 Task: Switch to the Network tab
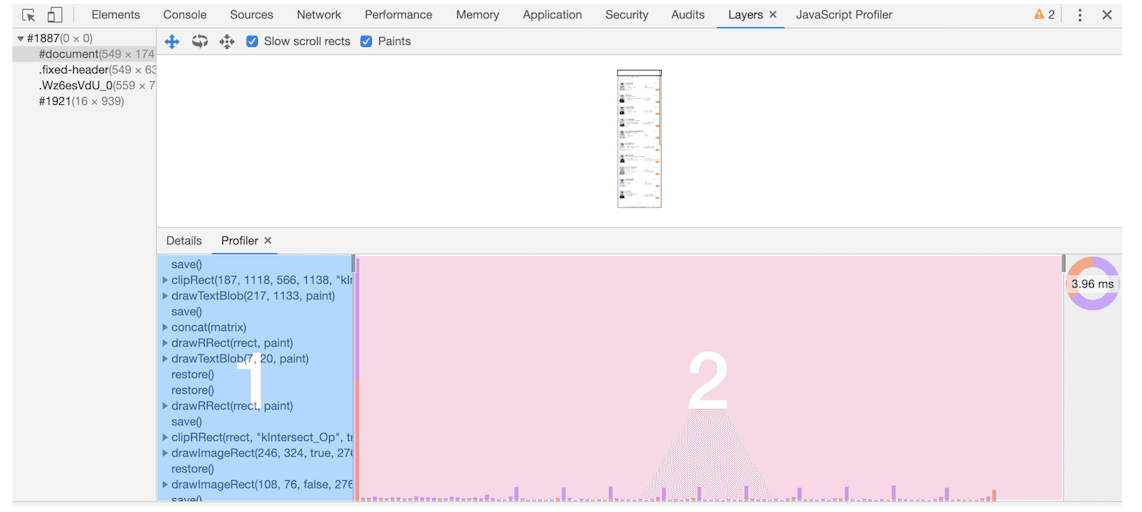[318, 15]
